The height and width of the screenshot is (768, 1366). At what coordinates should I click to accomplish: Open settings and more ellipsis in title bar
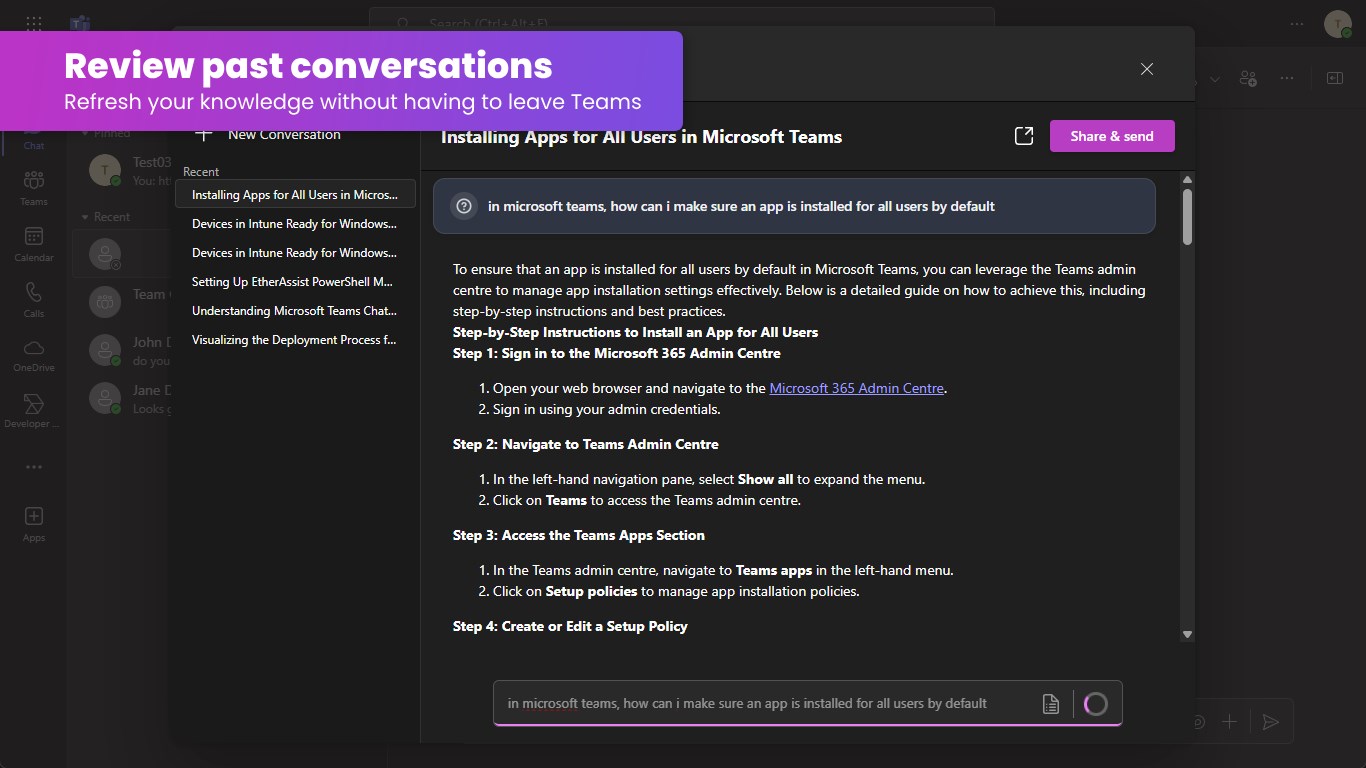(x=1297, y=24)
